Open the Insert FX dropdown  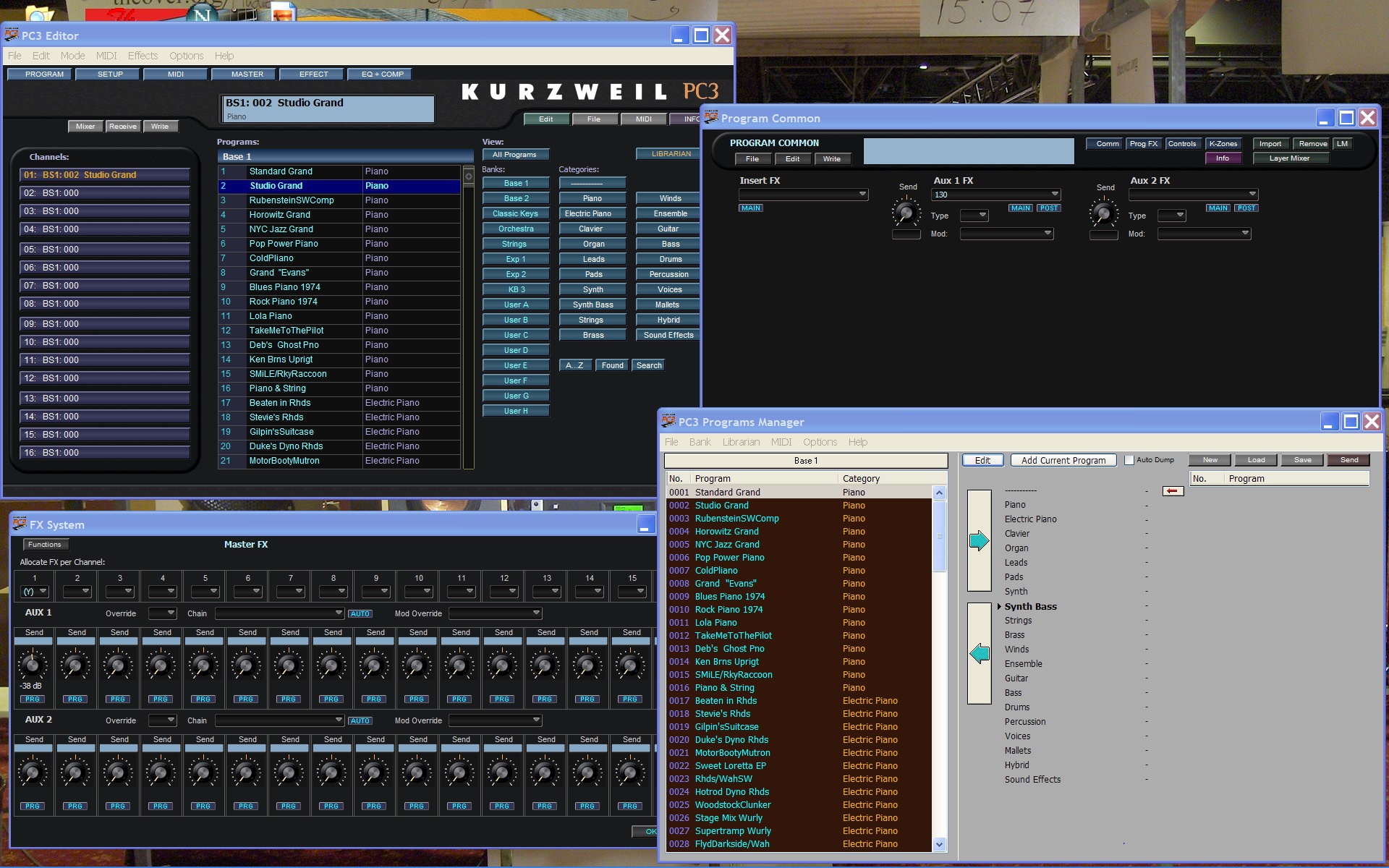click(803, 195)
